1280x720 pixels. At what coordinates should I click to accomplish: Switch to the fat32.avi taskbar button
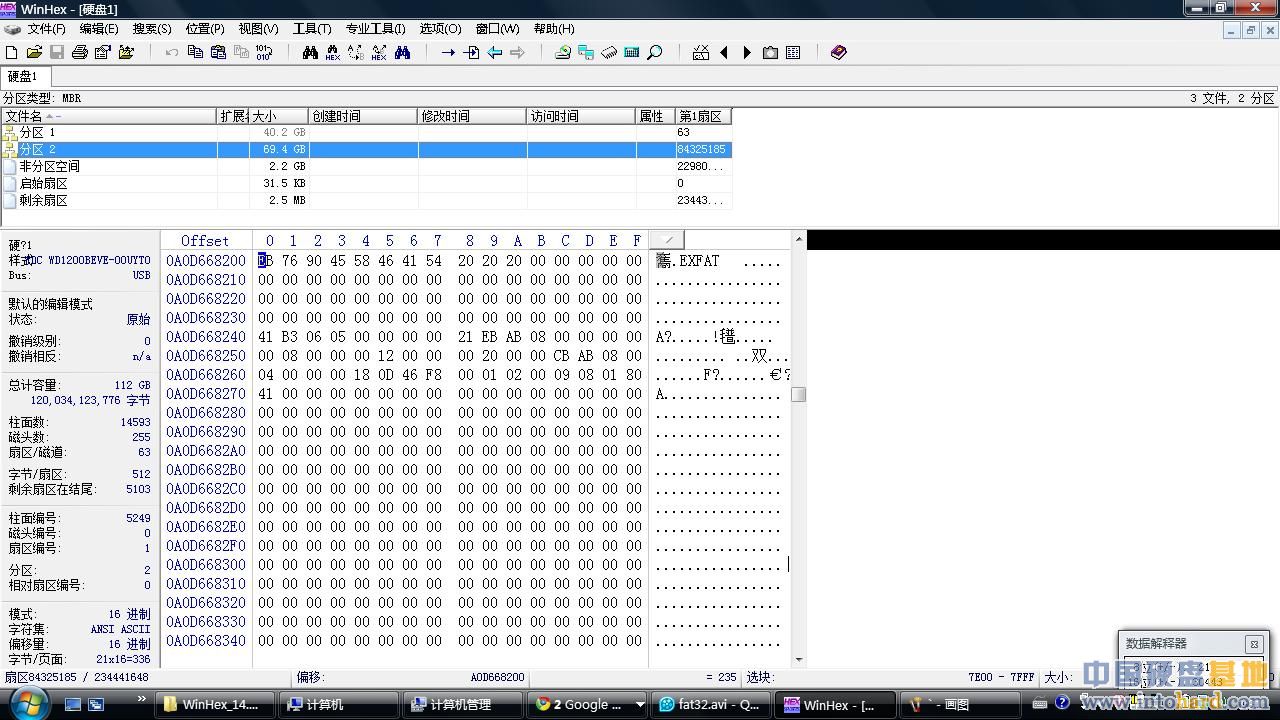coord(712,705)
